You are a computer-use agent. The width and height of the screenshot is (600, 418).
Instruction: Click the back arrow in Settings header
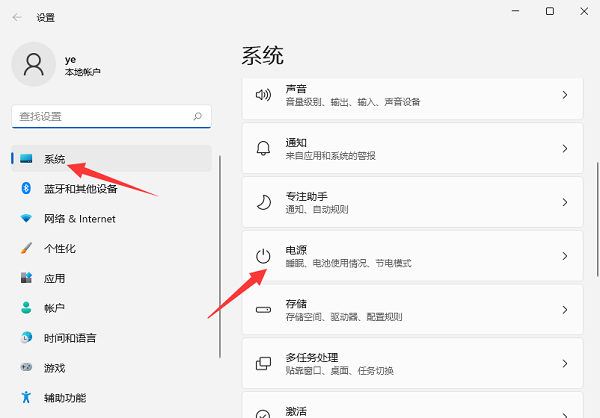coord(17,17)
